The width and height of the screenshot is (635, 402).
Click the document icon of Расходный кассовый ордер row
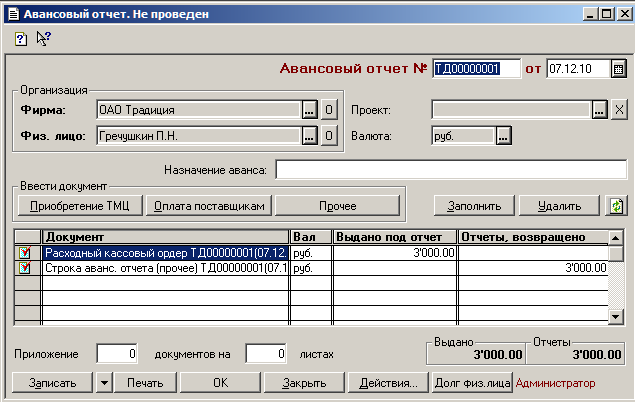[25, 253]
